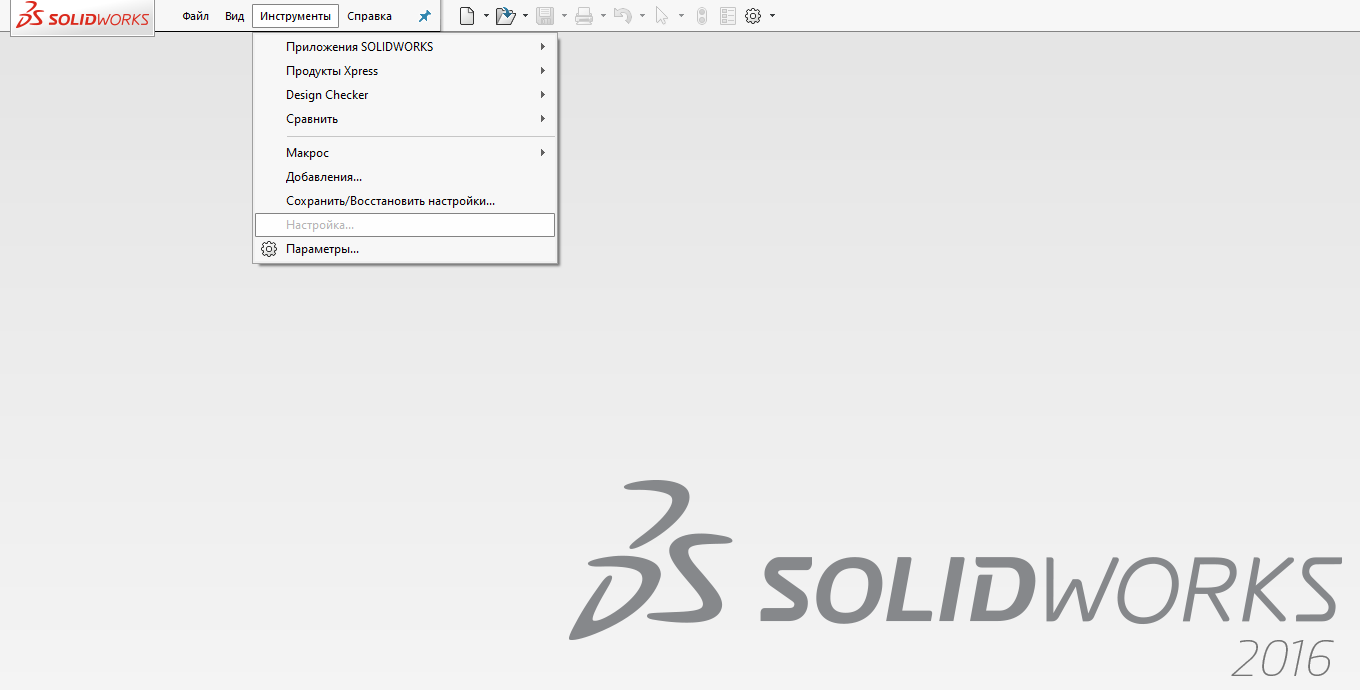The width and height of the screenshot is (1360, 690).
Task: Open Параметры... from Tools menu
Action: click(x=405, y=249)
